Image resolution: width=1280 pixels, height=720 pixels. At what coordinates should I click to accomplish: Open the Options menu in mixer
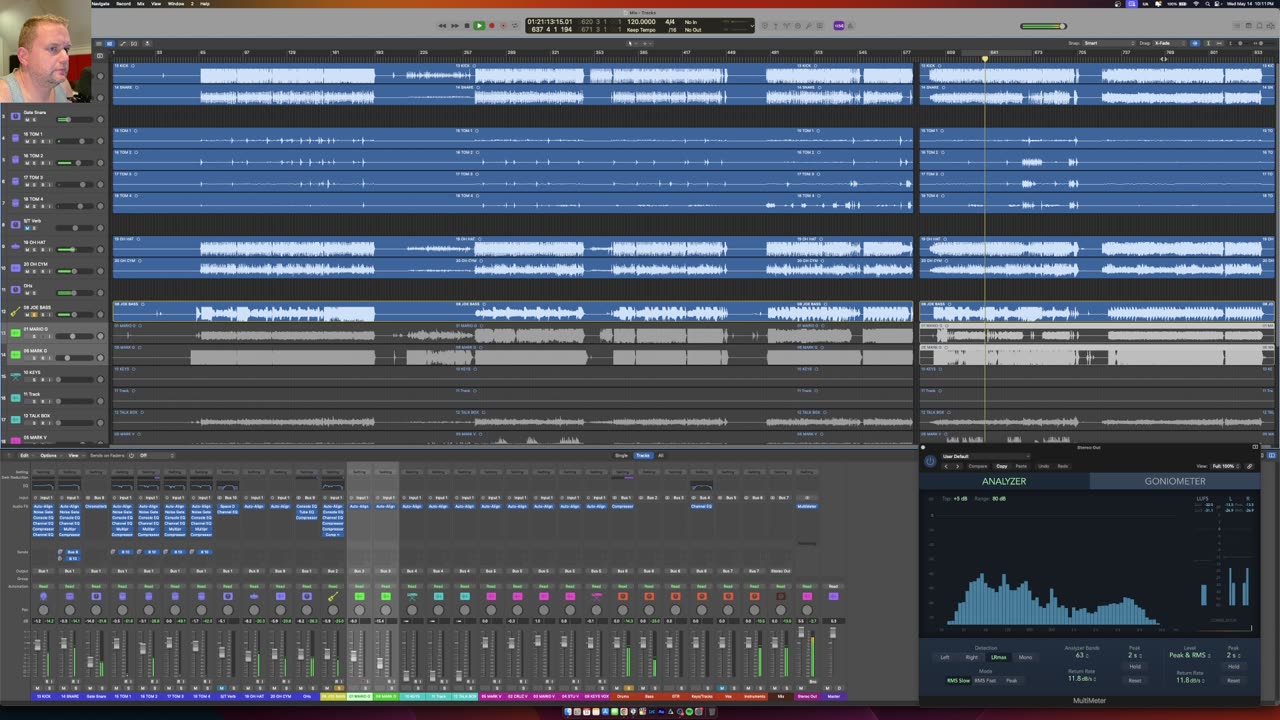[48, 455]
